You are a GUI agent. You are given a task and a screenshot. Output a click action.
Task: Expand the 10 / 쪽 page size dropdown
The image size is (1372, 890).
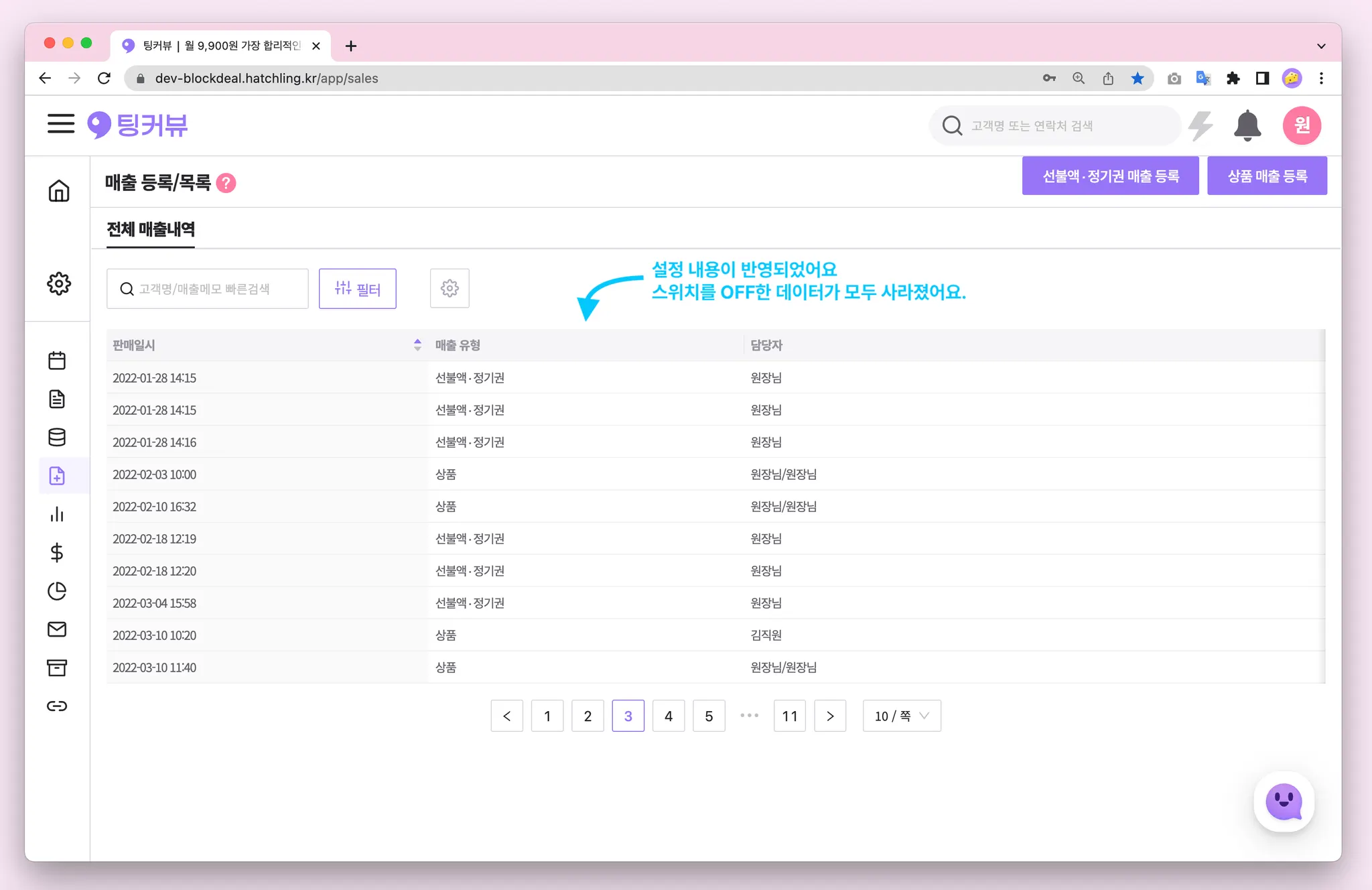tap(902, 716)
